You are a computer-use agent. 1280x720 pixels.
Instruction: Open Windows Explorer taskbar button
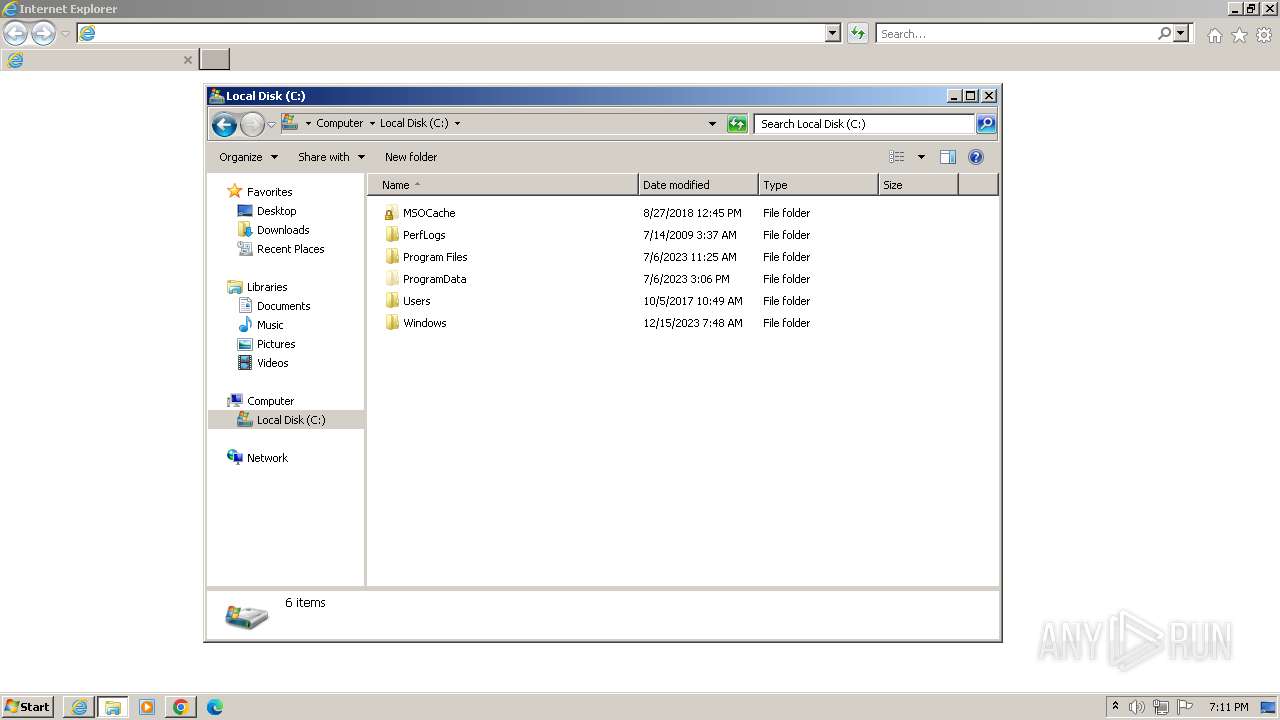(x=113, y=707)
